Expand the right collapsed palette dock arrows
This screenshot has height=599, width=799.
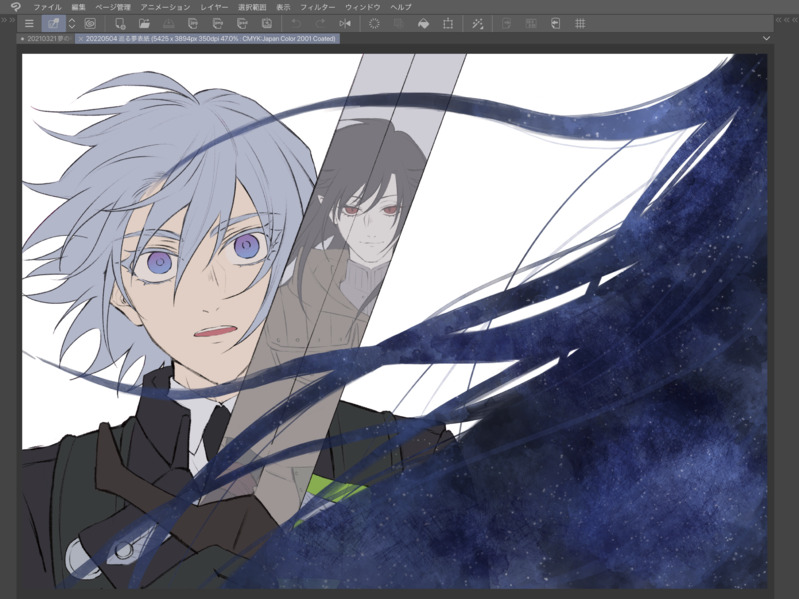pyautogui.click(x=786, y=20)
